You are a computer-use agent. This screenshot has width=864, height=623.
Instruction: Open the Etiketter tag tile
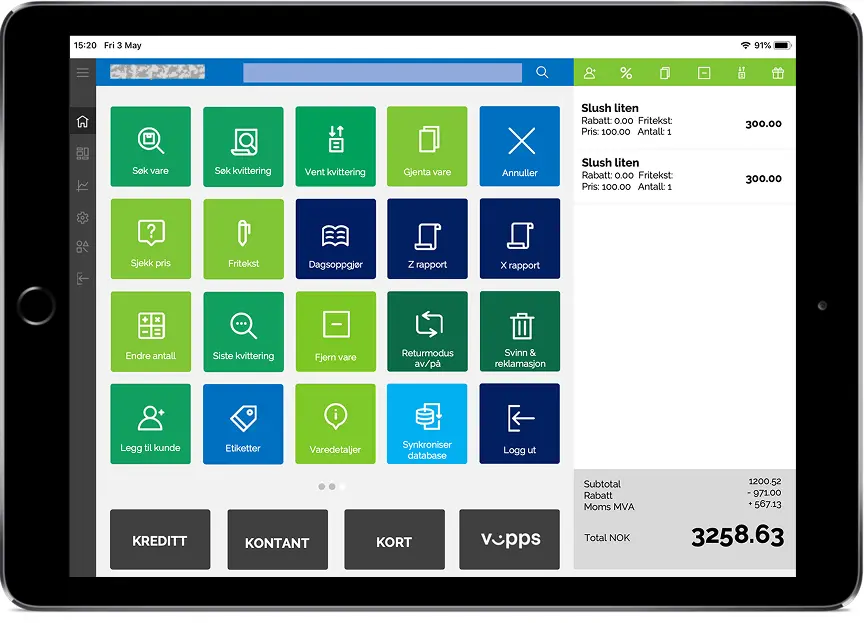[x=243, y=424]
